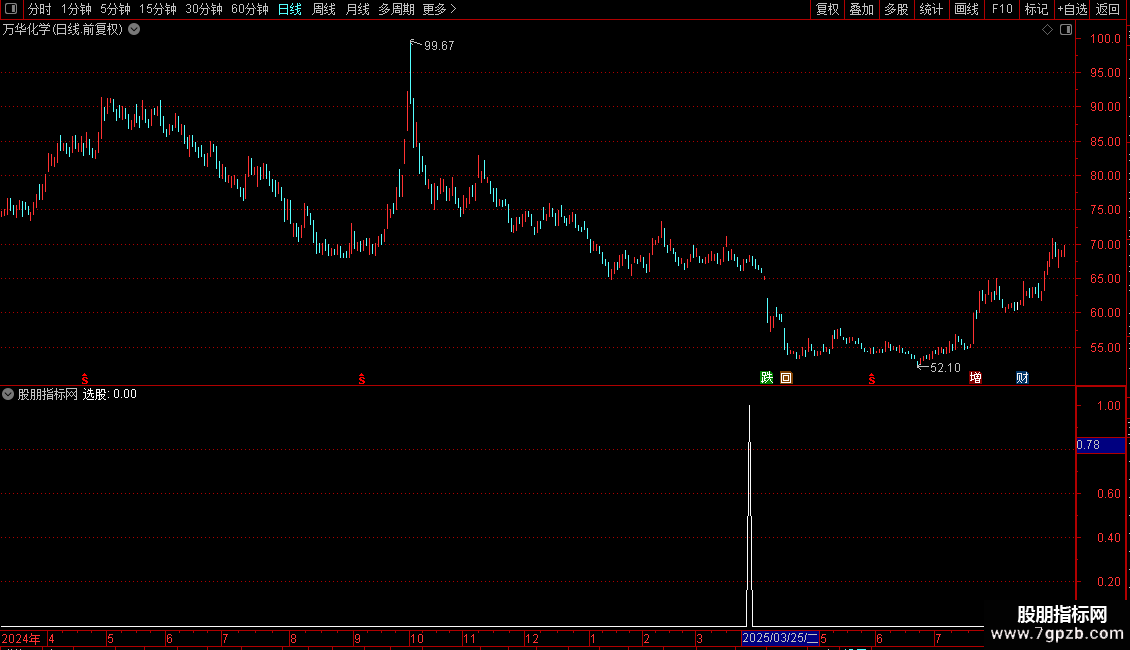Viewport: 1130px width, 650px height.
Task: Select the 日线 daily period
Action: 290,9
